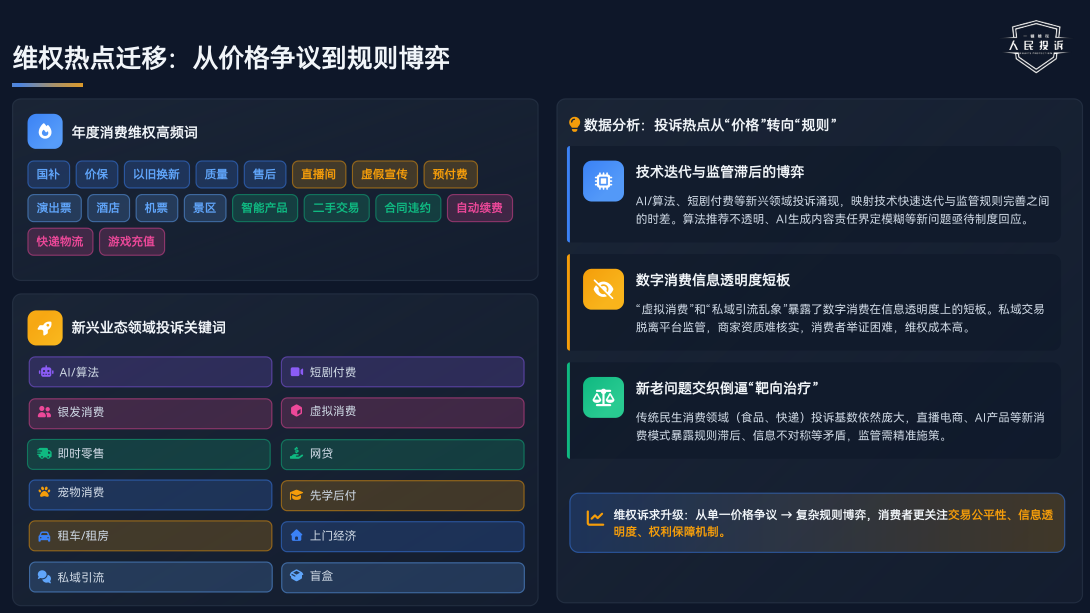Click the blue flame icon

tap(45, 131)
